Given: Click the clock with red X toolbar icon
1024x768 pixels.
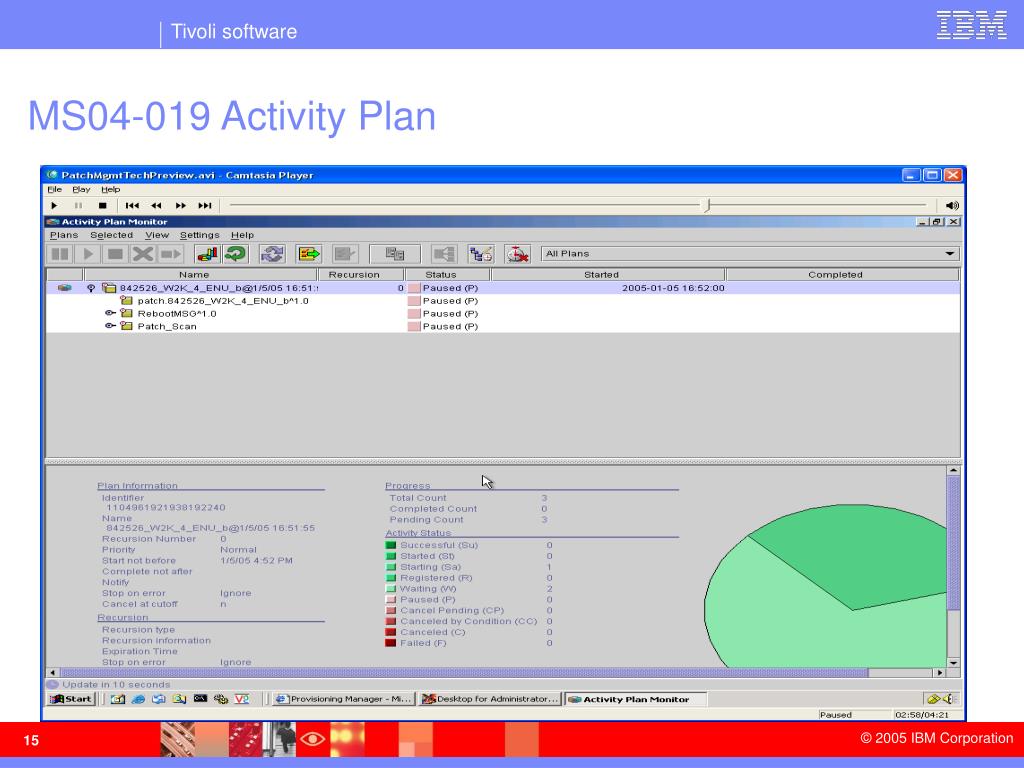Looking at the screenshot, I should click(x=517, y=254).
